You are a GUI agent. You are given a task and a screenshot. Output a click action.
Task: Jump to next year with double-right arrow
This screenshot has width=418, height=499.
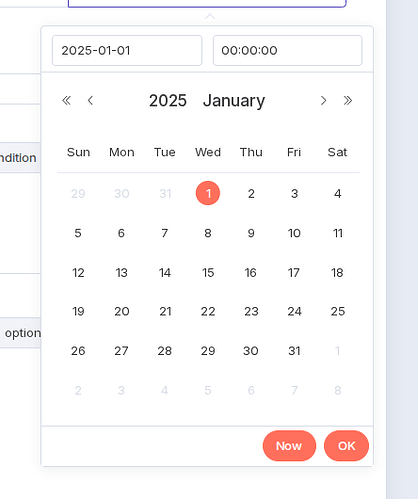(348, 100)
